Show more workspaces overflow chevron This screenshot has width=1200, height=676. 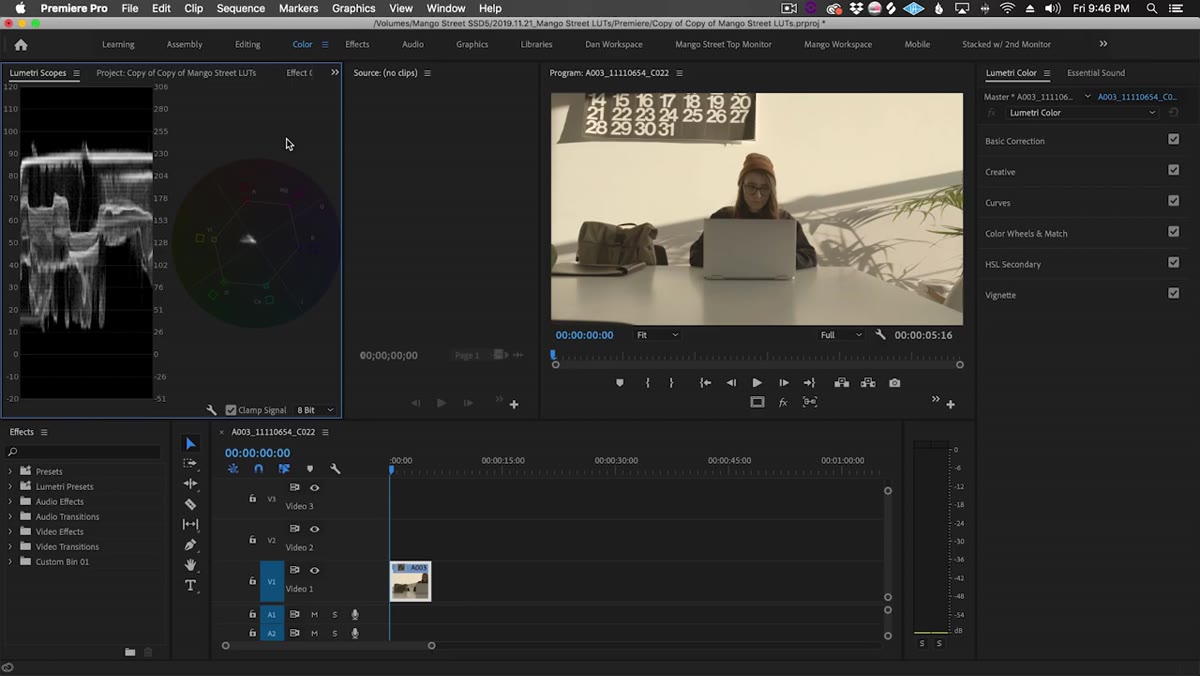tap(1103, 44)
